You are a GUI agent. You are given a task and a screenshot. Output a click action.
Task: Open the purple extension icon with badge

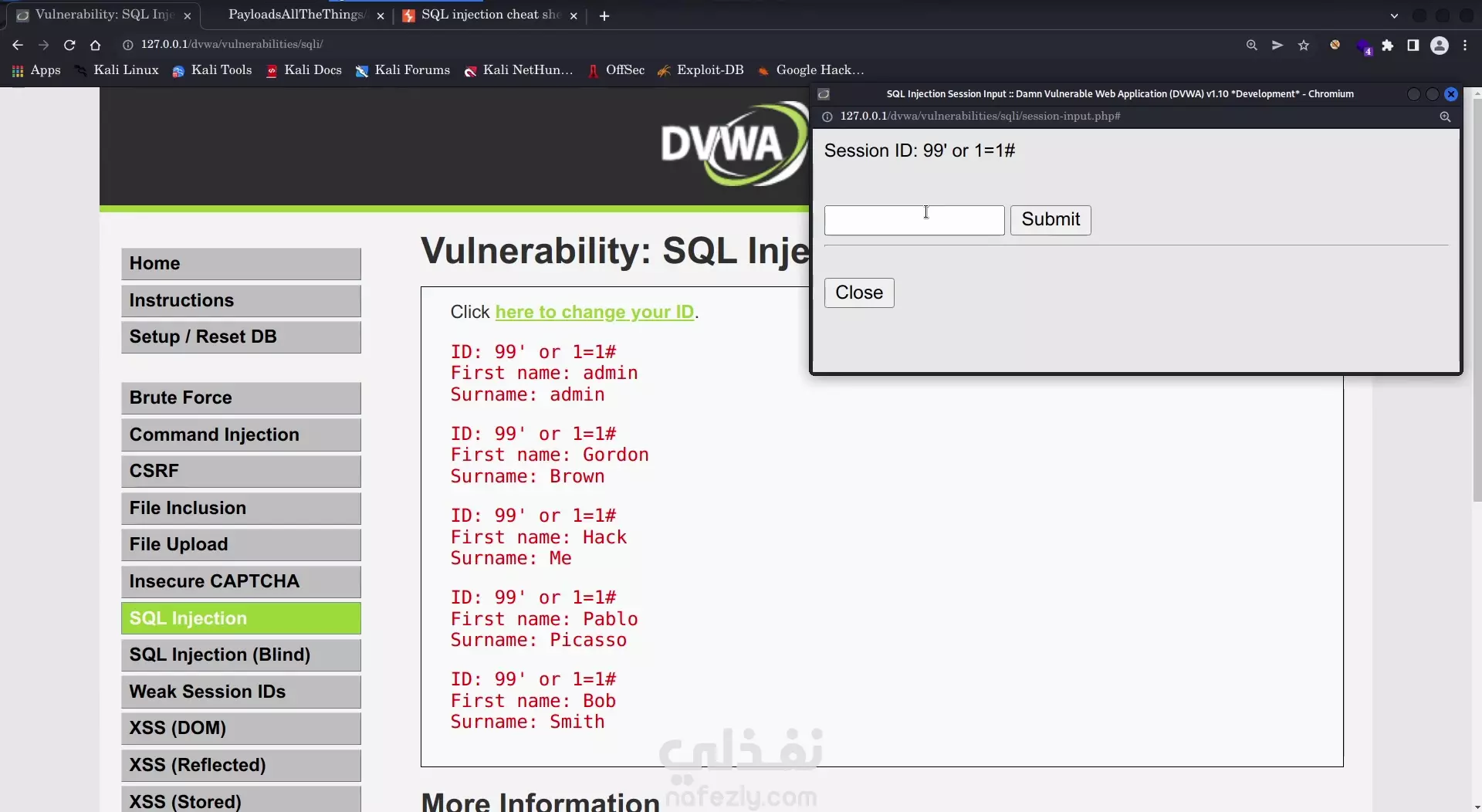coord(1363,46)
